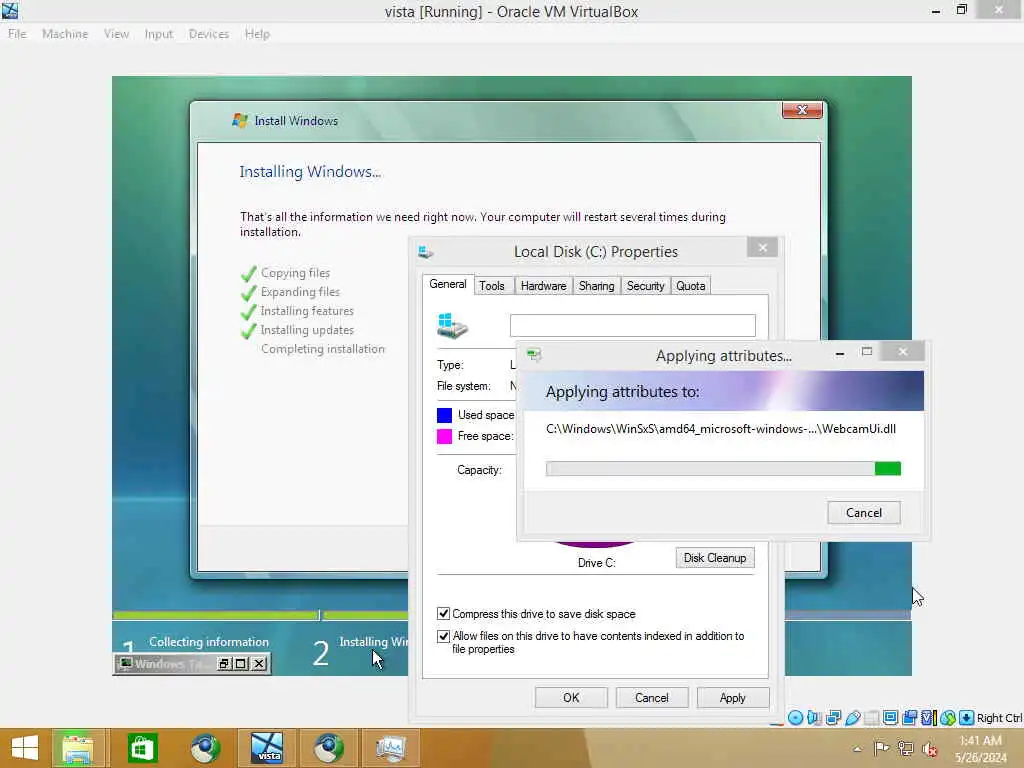
Task: Switch to the Sharing tab
Action: [x=596, y=286]
